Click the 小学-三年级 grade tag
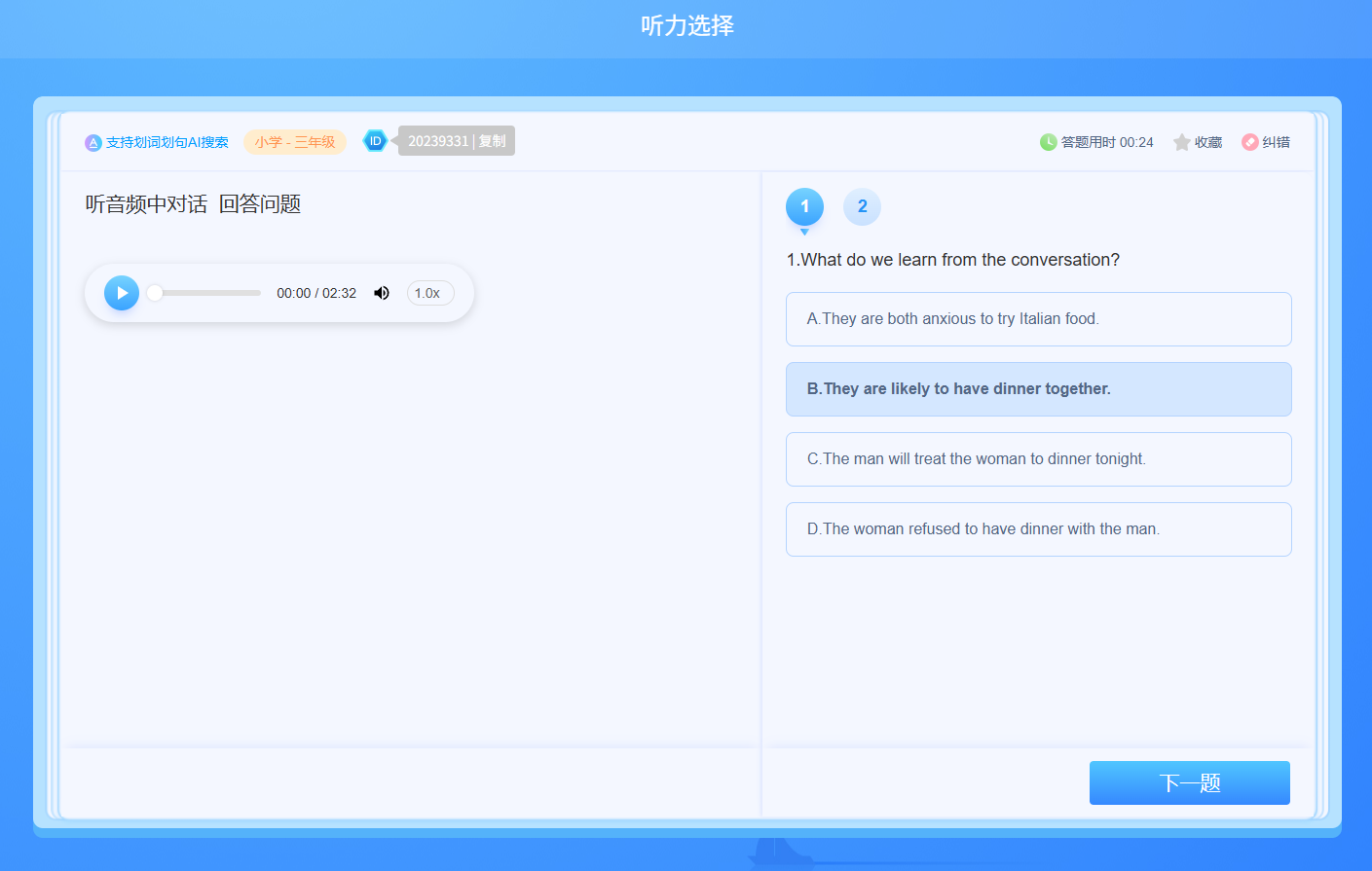 point(295,142)
